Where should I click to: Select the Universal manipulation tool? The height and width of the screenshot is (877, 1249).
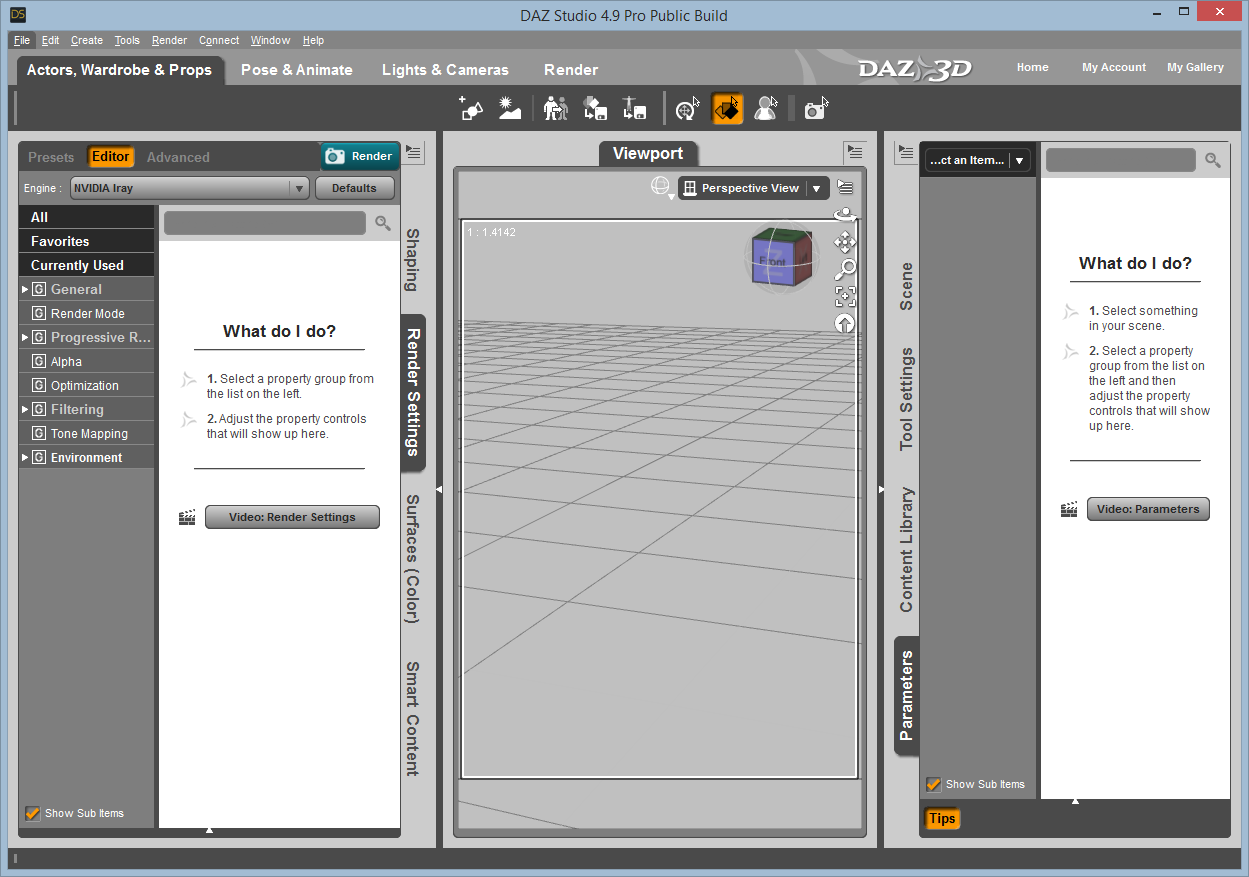click(688, 108)
